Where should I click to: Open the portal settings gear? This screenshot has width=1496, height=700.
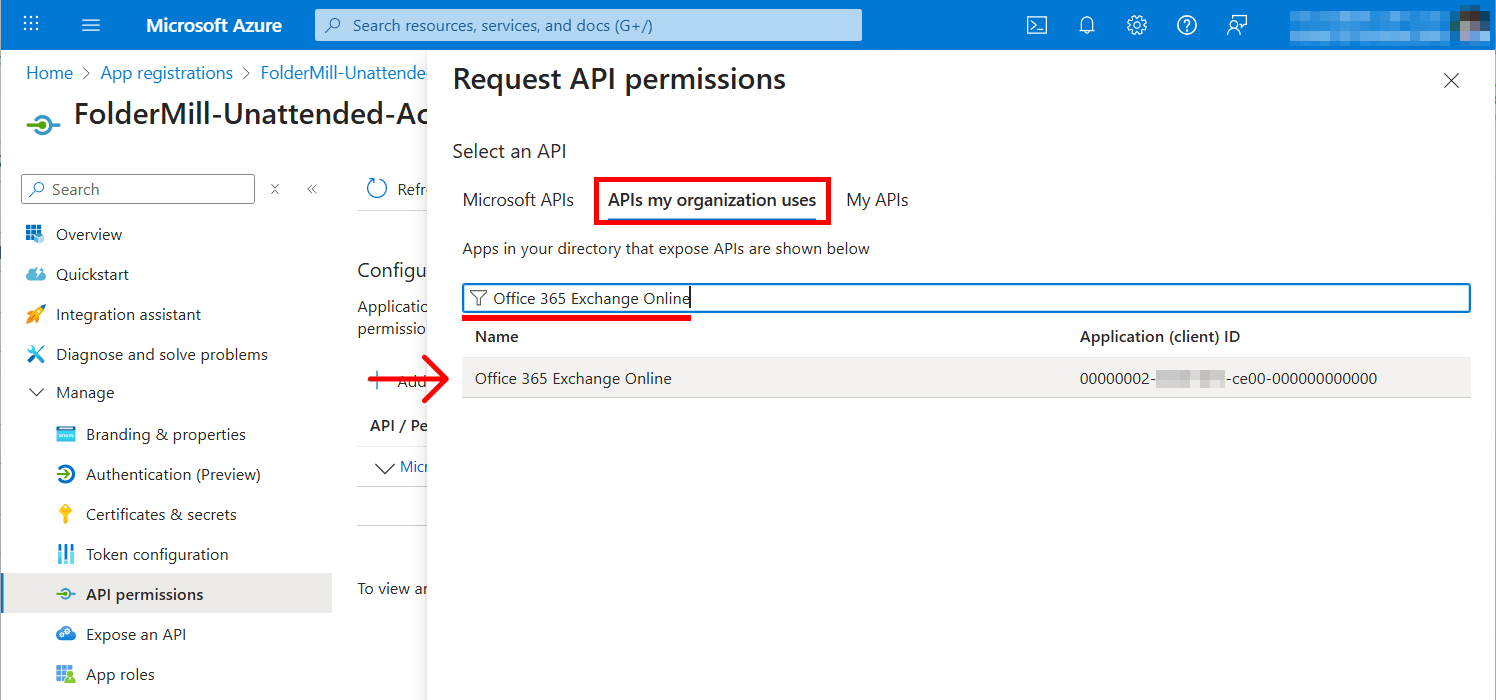[x=1137, y=25]
